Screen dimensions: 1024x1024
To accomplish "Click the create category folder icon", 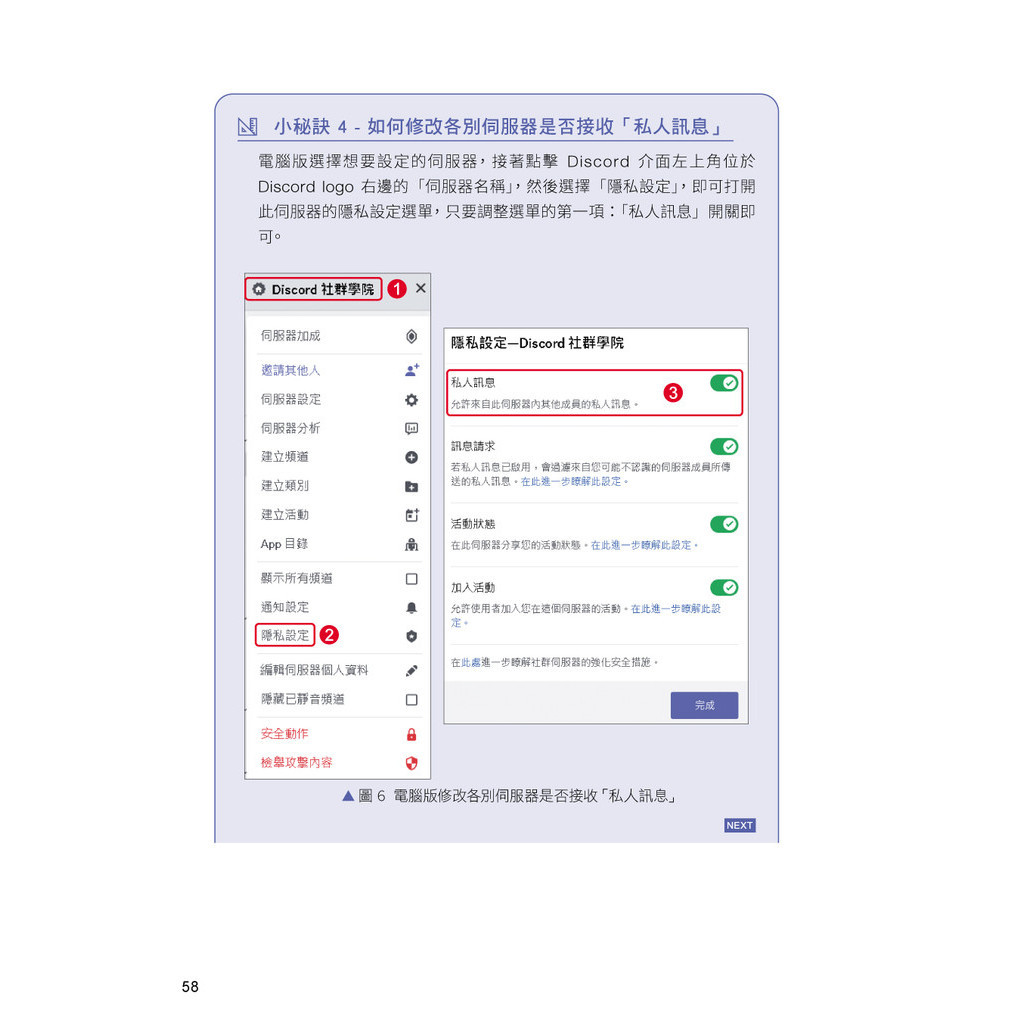I will [x=411, y=487].
